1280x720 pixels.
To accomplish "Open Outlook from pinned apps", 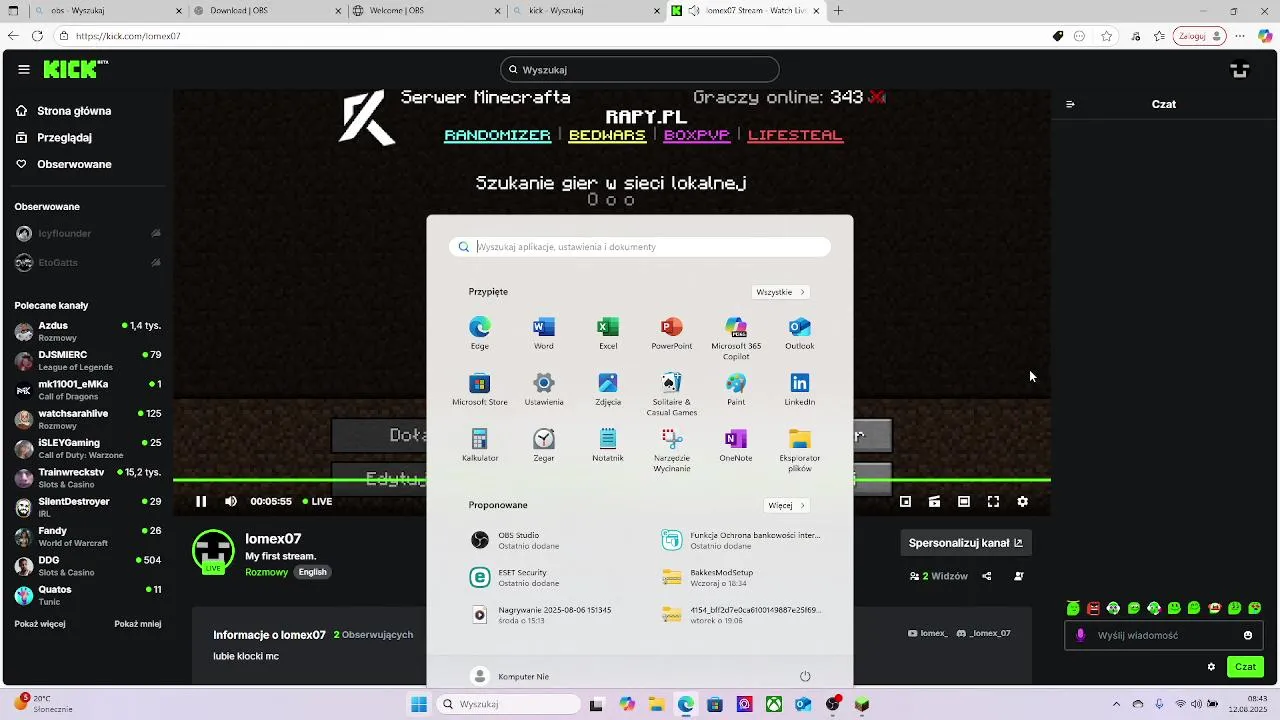I will tap(800, 333).
